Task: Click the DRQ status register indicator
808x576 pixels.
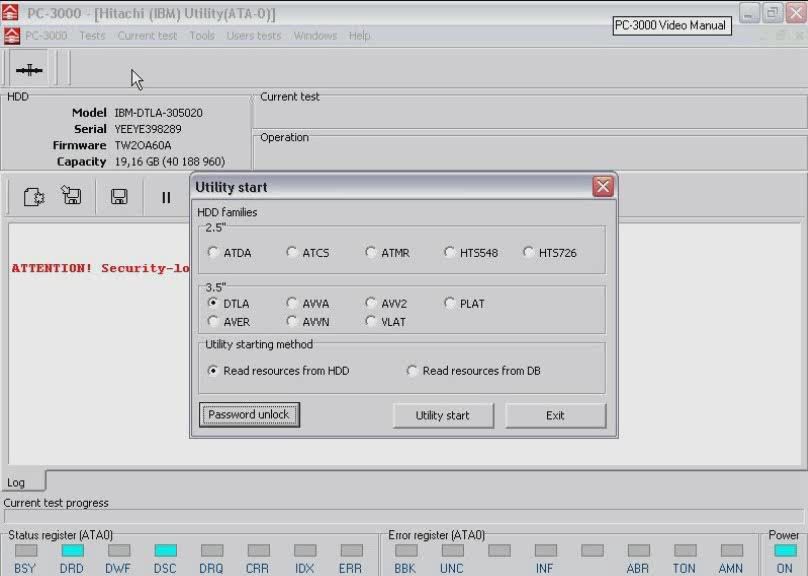Action: (212, 551)
